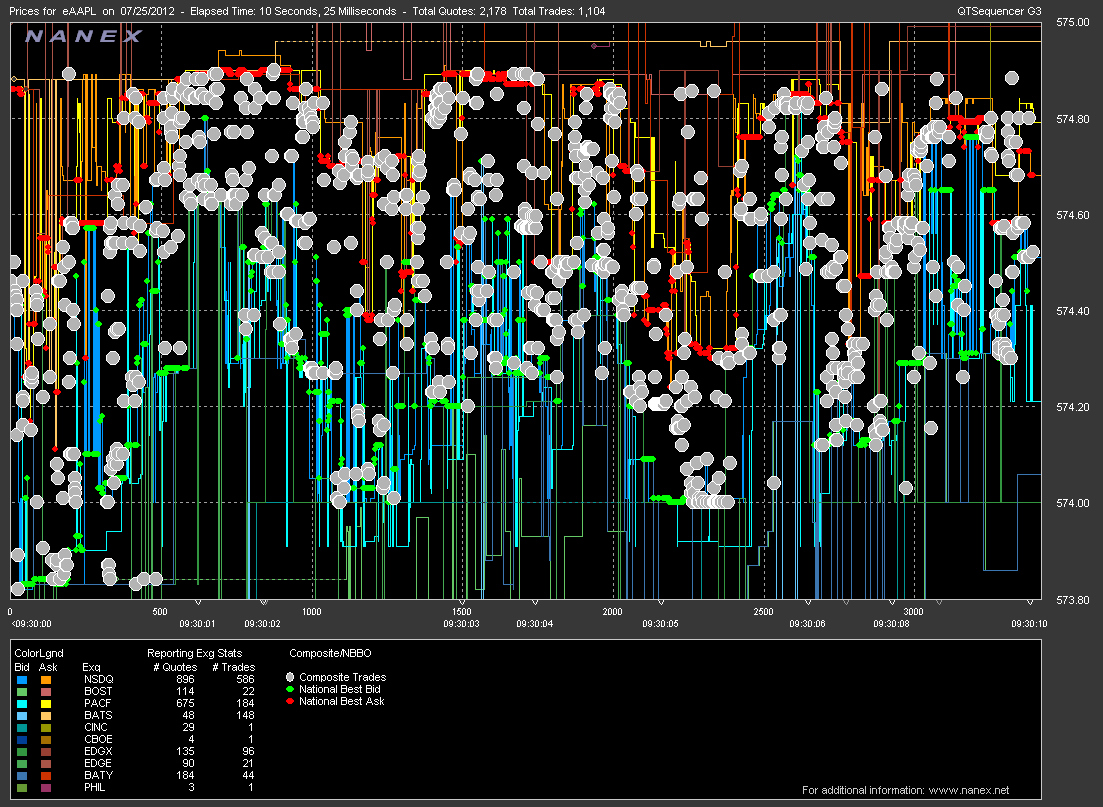
Task: Click the 574.40 price axis label
Action: point(1073,311)
